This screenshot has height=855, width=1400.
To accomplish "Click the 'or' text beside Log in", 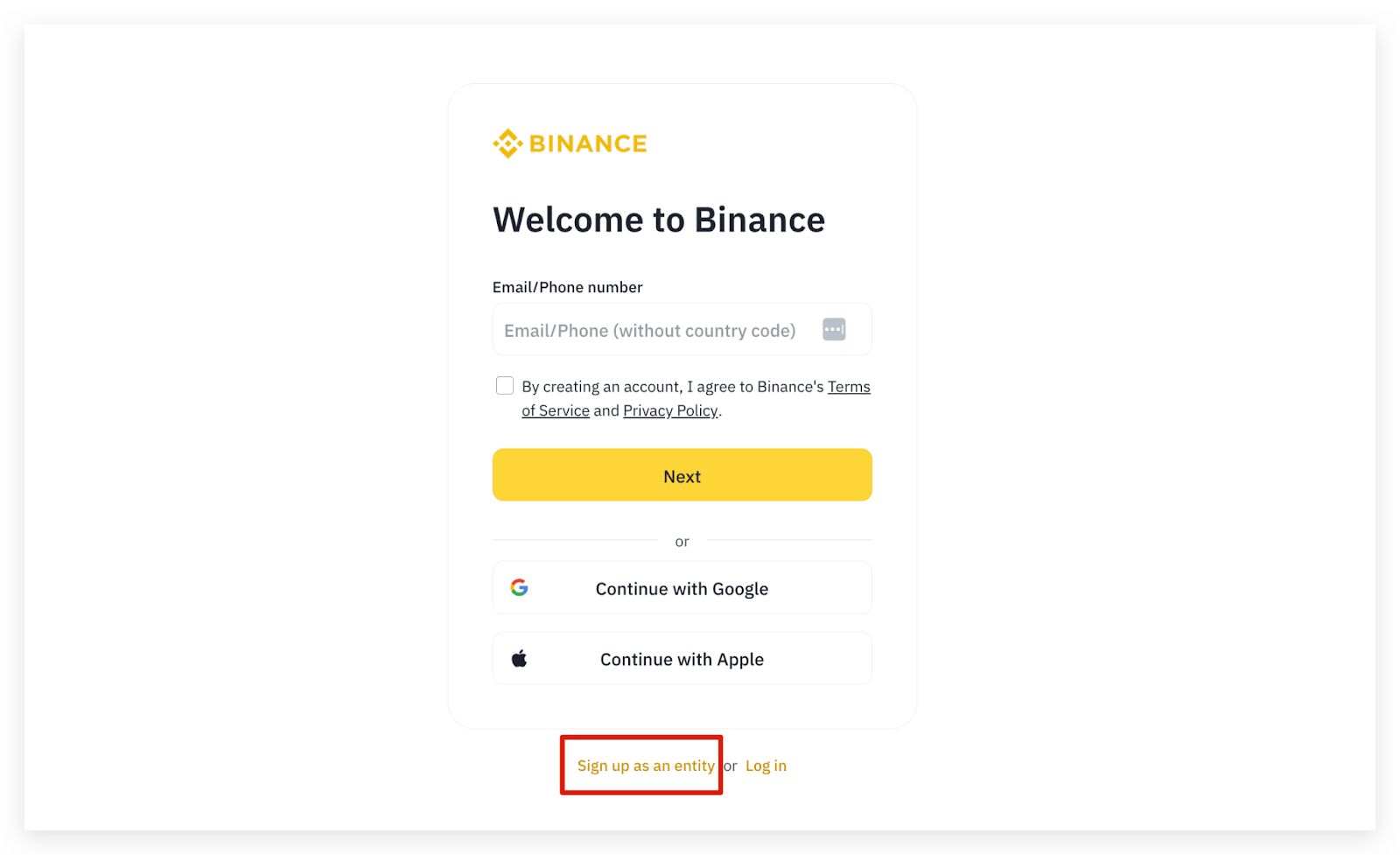I will (730, 766).
